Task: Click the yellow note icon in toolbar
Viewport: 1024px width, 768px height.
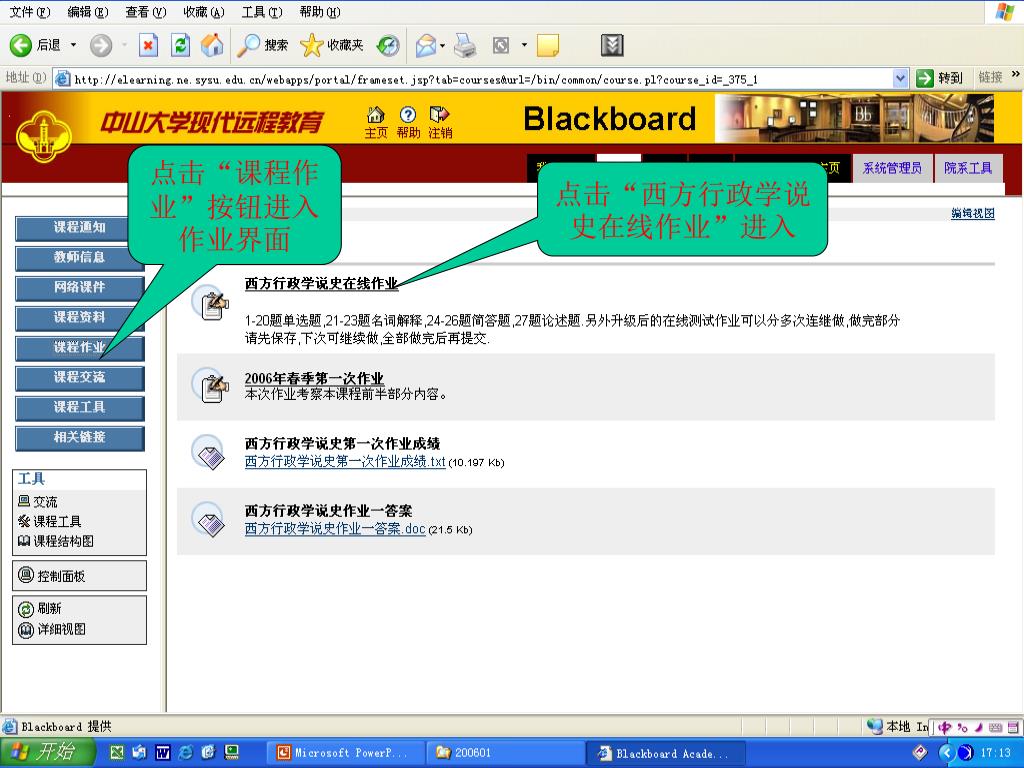Action: (x=547, y=45)
